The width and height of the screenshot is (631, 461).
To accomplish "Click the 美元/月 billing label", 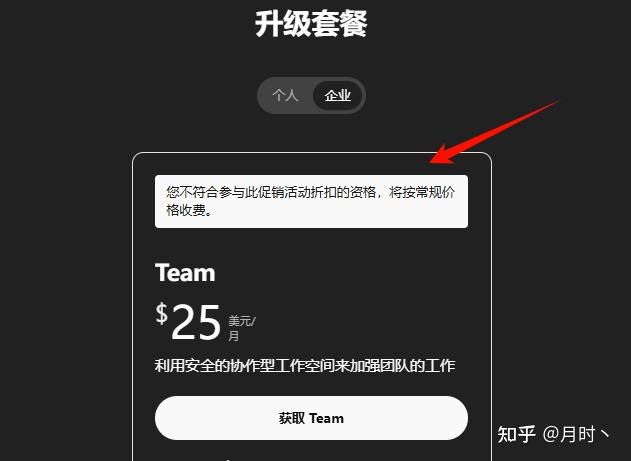I will [242, 328].
